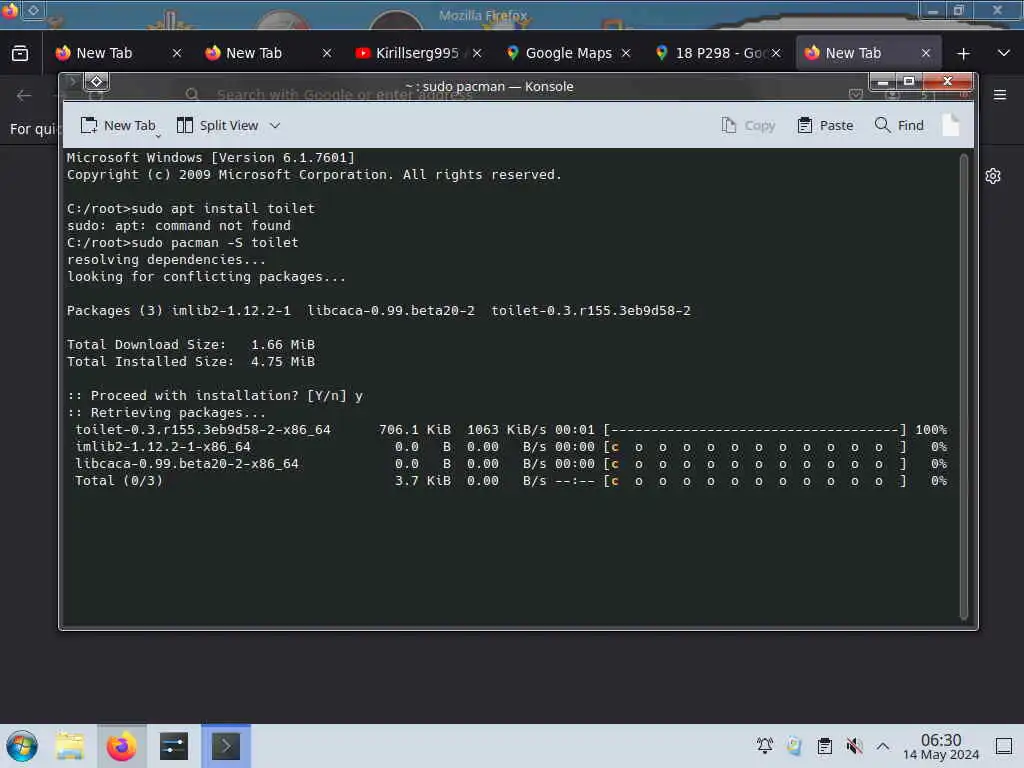Click the Firefox window pin diamond icon
This screenshot has width=1024, height=768.
tap(33, 10)
